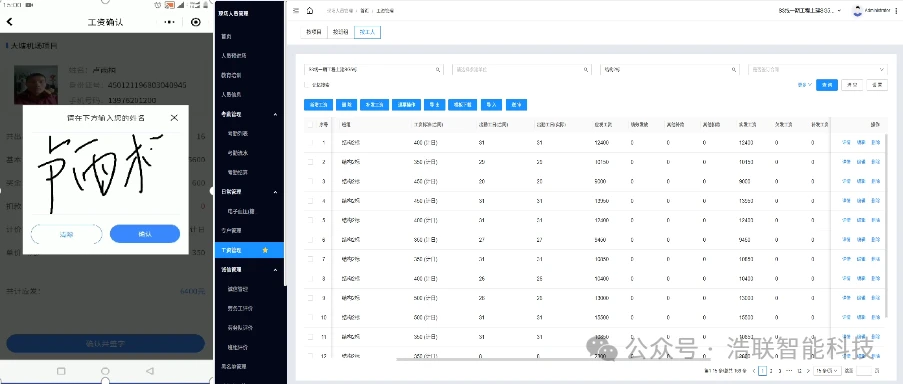The image size is (903, 384).
Task: Select the 按工人 tab
Action: click(x=367, y=32)
